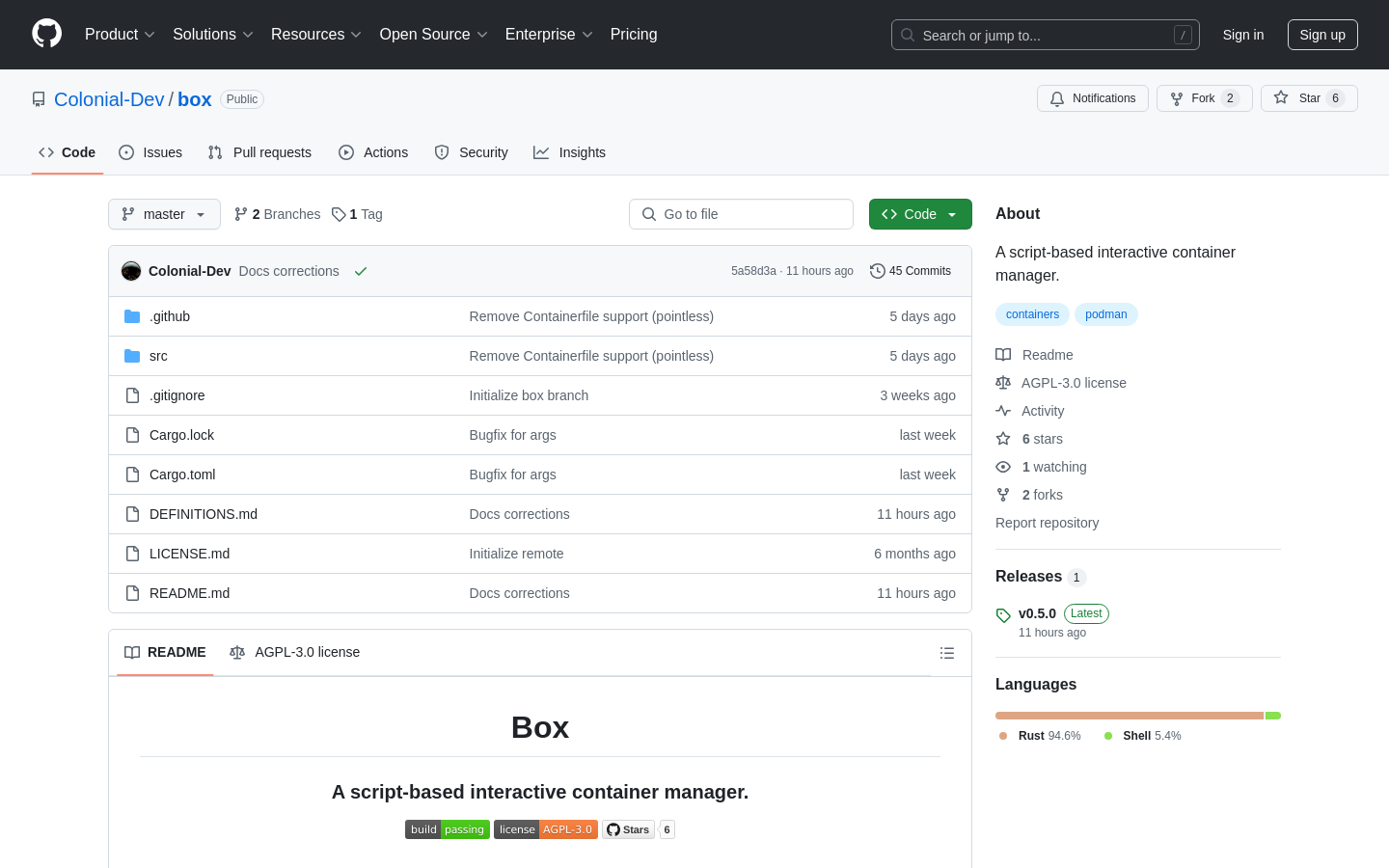
Task: Switch to the Security tab
Action: point(471,152)
